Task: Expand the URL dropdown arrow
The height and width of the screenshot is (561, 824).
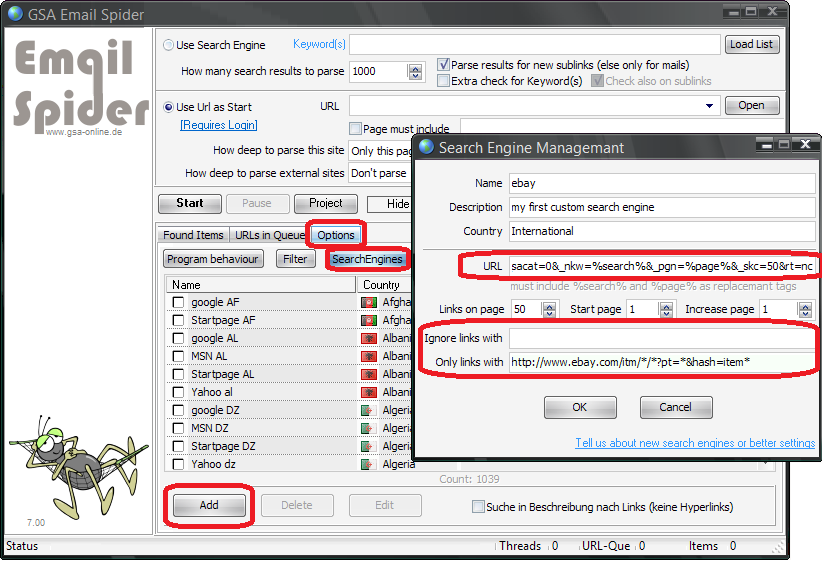Action: [710, 106]
